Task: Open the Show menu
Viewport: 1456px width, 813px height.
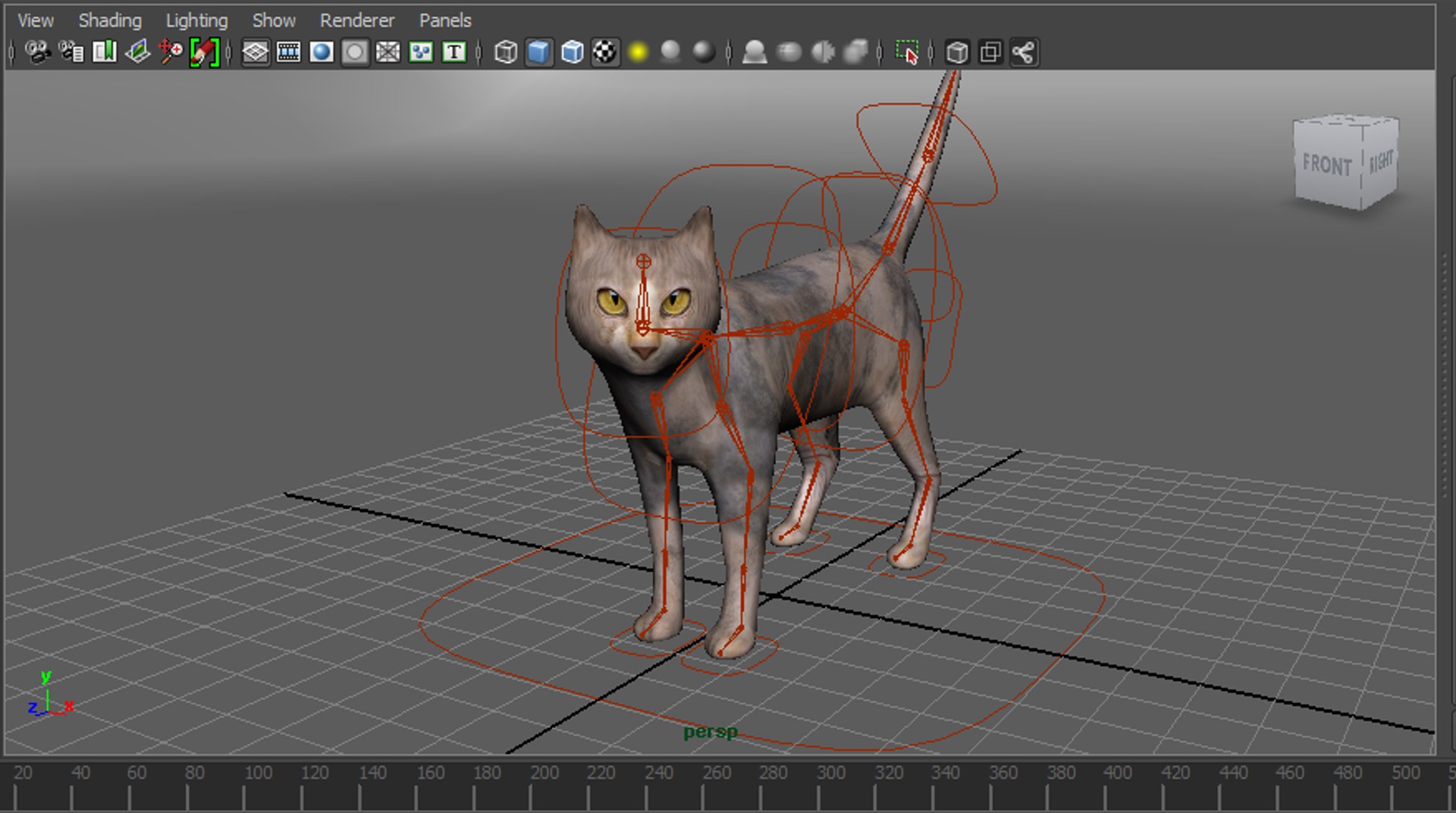Action: tap(274, 20)
